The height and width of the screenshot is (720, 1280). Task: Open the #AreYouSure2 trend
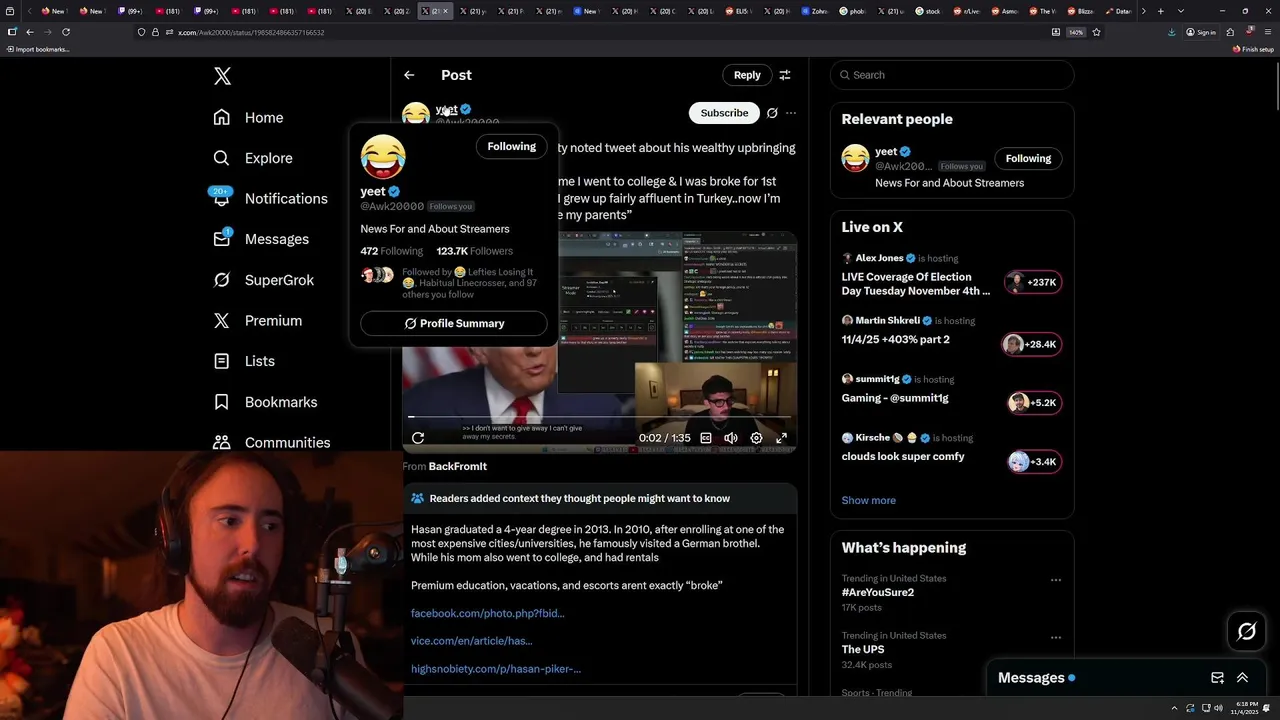(878, 592)
